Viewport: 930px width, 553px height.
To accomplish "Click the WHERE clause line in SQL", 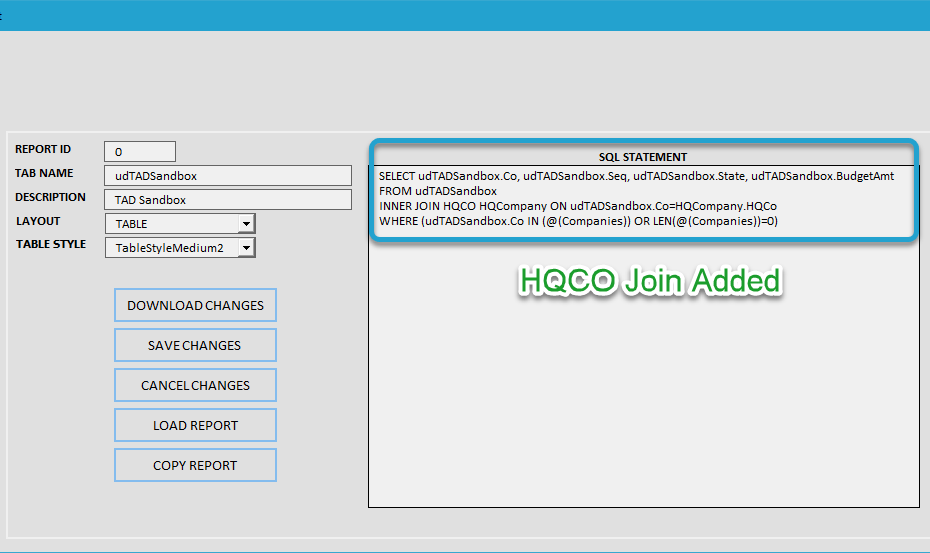I will point(578,221).
